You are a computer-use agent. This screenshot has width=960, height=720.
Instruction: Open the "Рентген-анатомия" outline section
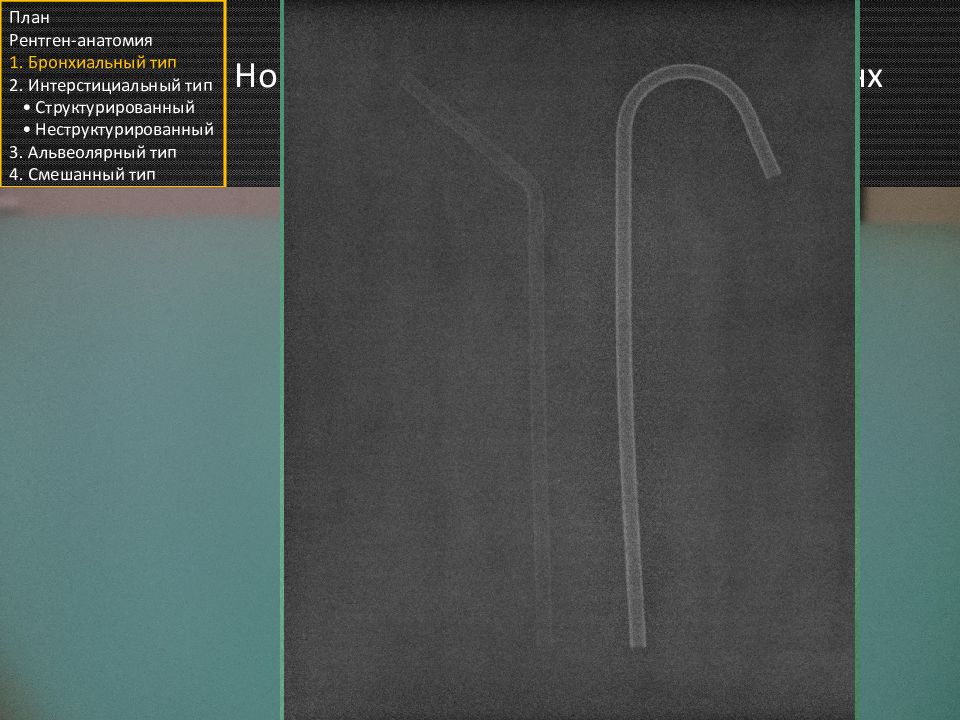point(80,40)
